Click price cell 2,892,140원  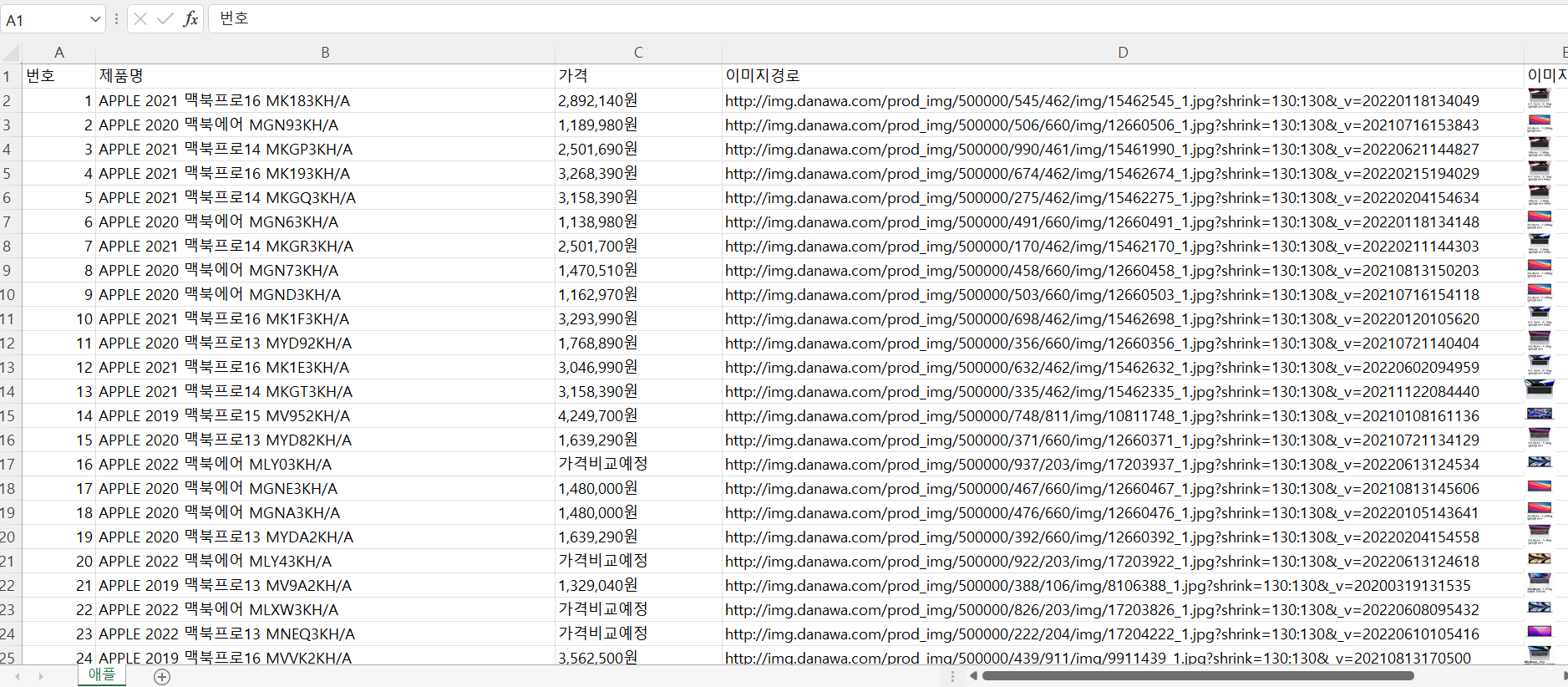638,101
